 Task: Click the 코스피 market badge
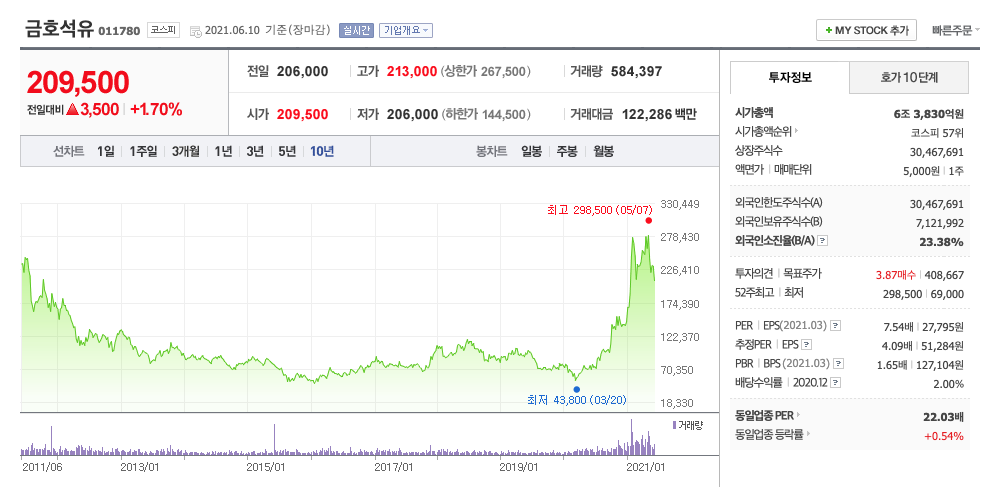(x=163, y=29)
